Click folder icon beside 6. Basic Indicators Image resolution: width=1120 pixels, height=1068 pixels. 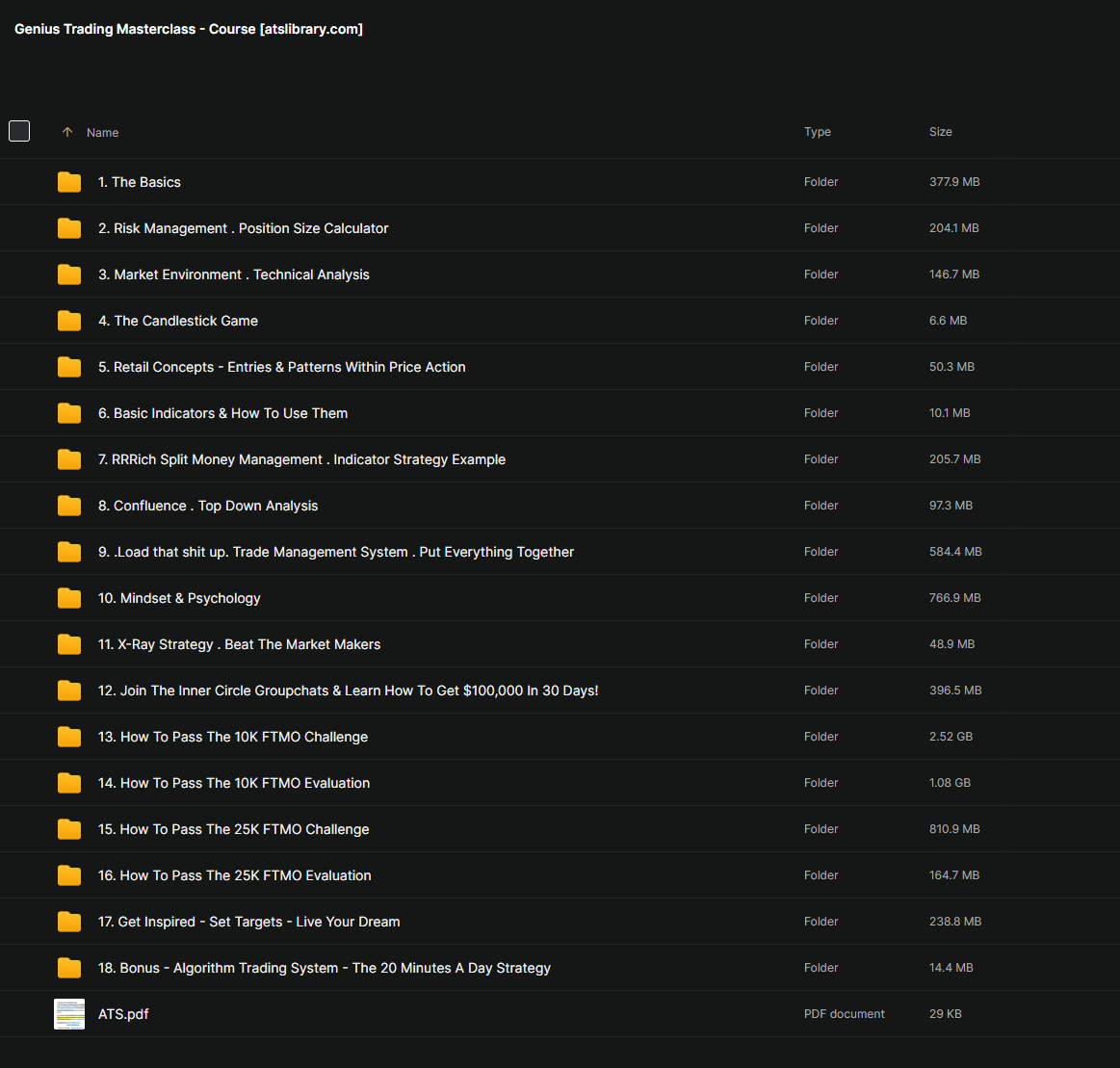pyautogui.click(x=69, y=413)
